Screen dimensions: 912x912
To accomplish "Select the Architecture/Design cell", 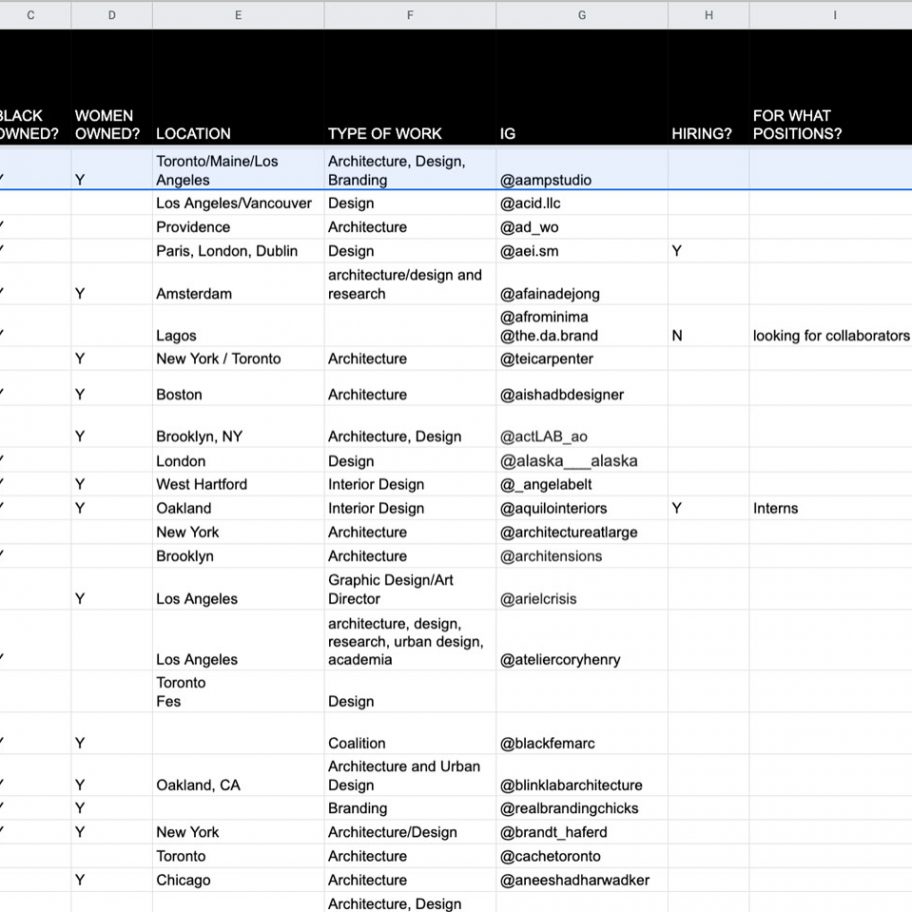I will coord(410,832).
